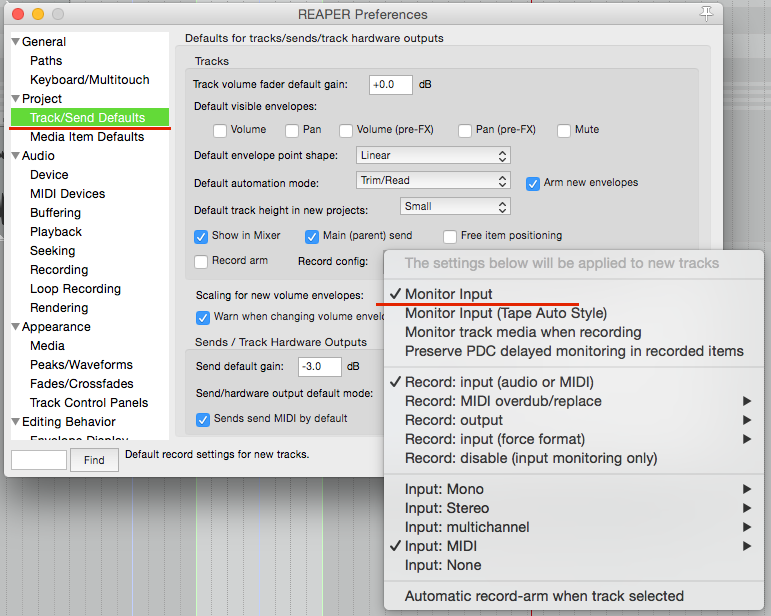Collapse the Audio tree section
This screenshot has width=771, height=616.
click(16, 156)
